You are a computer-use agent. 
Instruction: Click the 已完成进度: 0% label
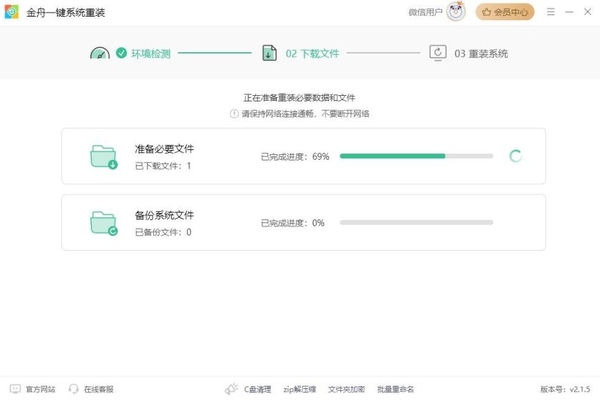293,223
